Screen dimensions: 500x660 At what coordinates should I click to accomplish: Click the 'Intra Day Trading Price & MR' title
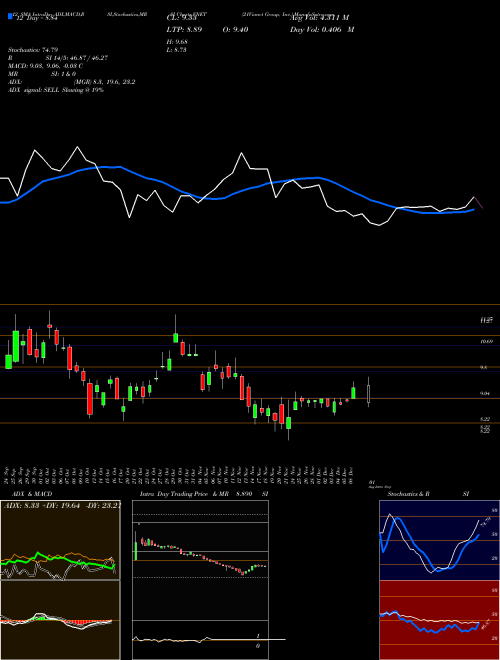[184, 494]
